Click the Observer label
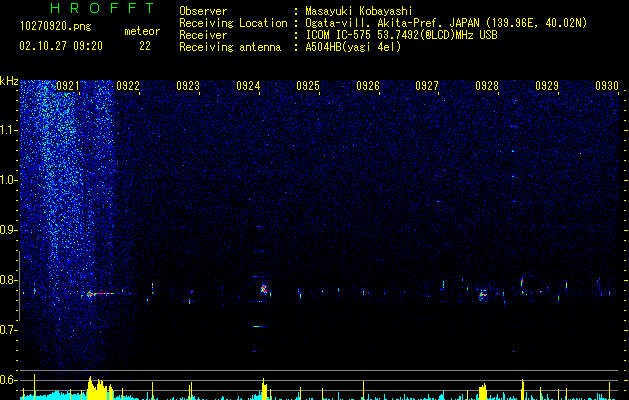Screen dimensions: 629x400 pos(203,11)
